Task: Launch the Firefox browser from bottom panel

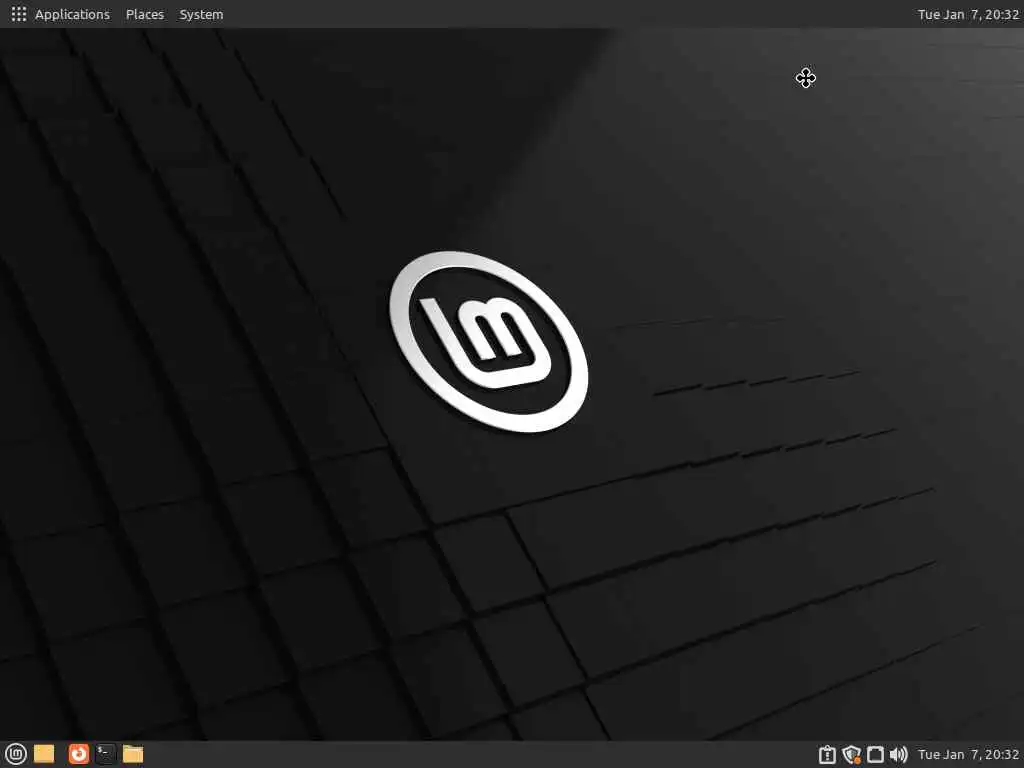Action: pos(78,754)
